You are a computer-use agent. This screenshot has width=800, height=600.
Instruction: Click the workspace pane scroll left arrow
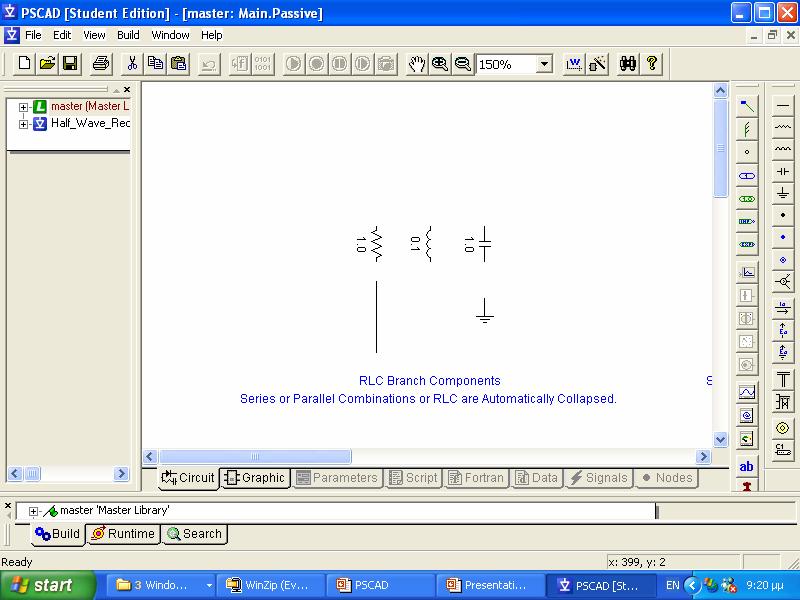[15, 474]
